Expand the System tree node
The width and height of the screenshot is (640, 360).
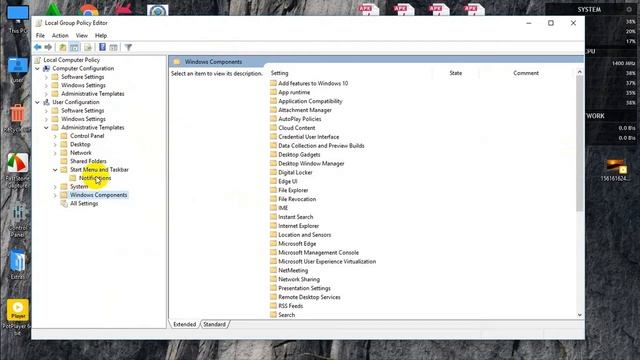[x=55, y=187]
